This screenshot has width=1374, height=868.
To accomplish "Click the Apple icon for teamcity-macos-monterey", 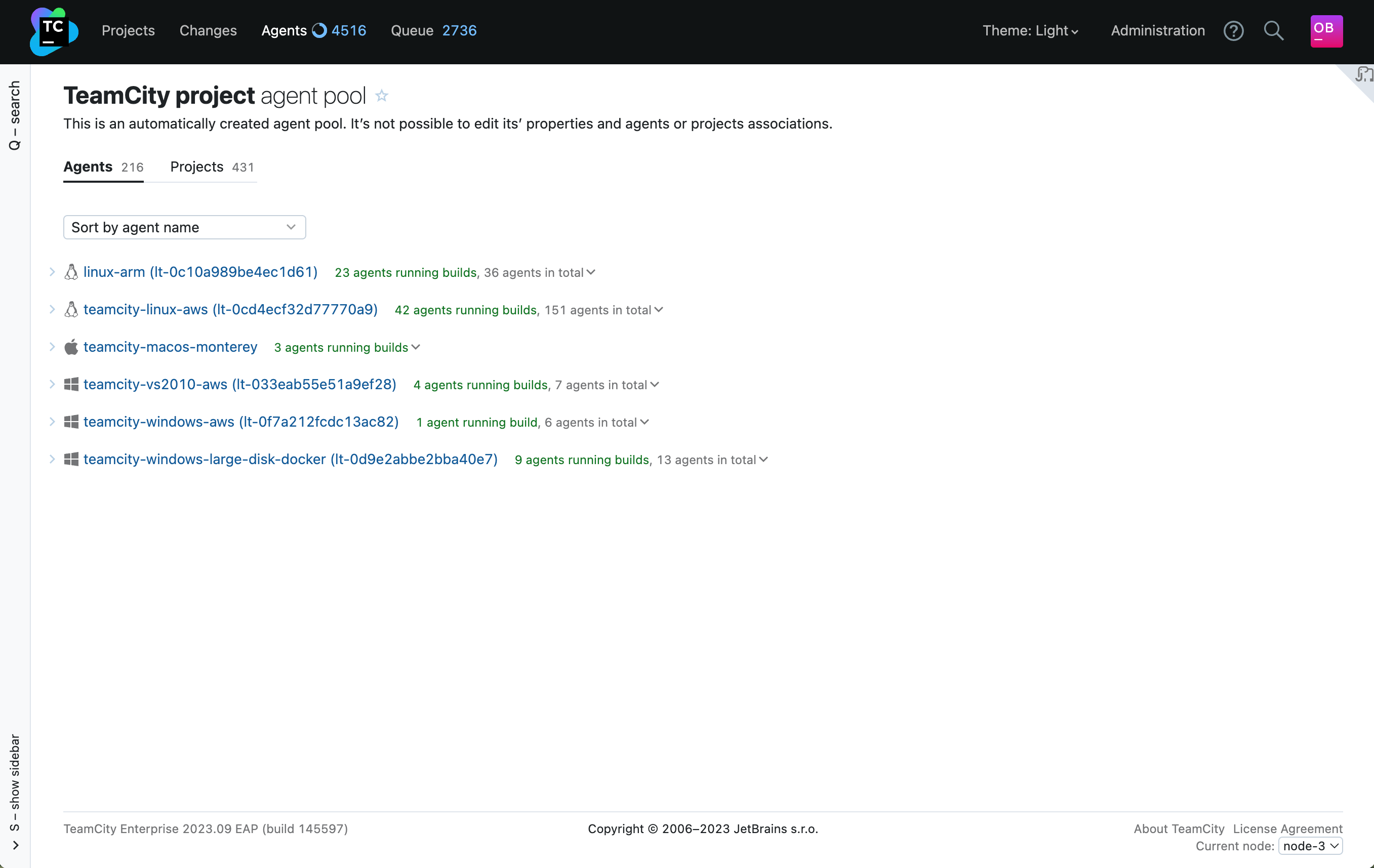I will point(71,347).
